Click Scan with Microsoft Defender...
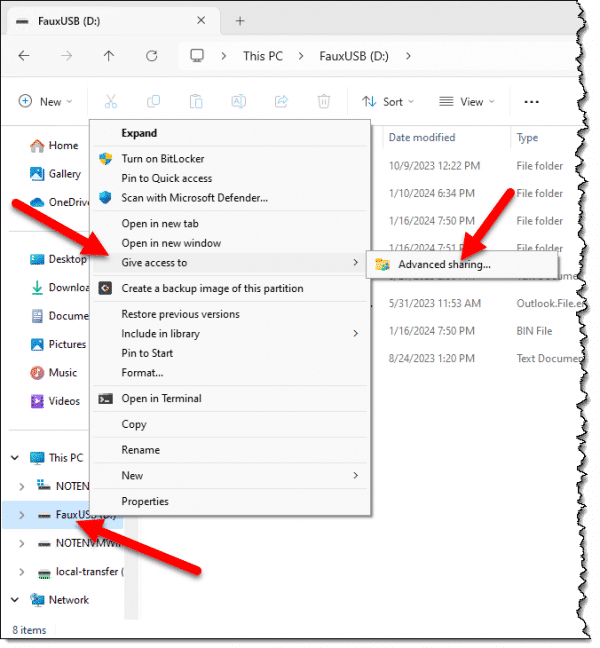The height and width of the screenshot is (648, 600). pyautogui.click(x=194, y=198)
